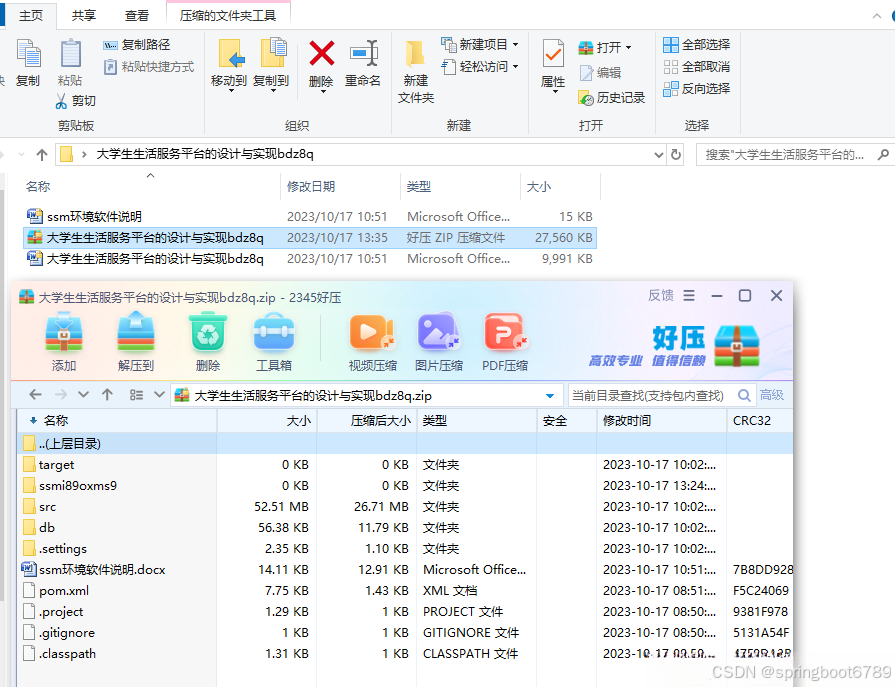This screenshot has height=687, width=895.
Task: Select the 9,991 KB Word document row
Action: 310,258
